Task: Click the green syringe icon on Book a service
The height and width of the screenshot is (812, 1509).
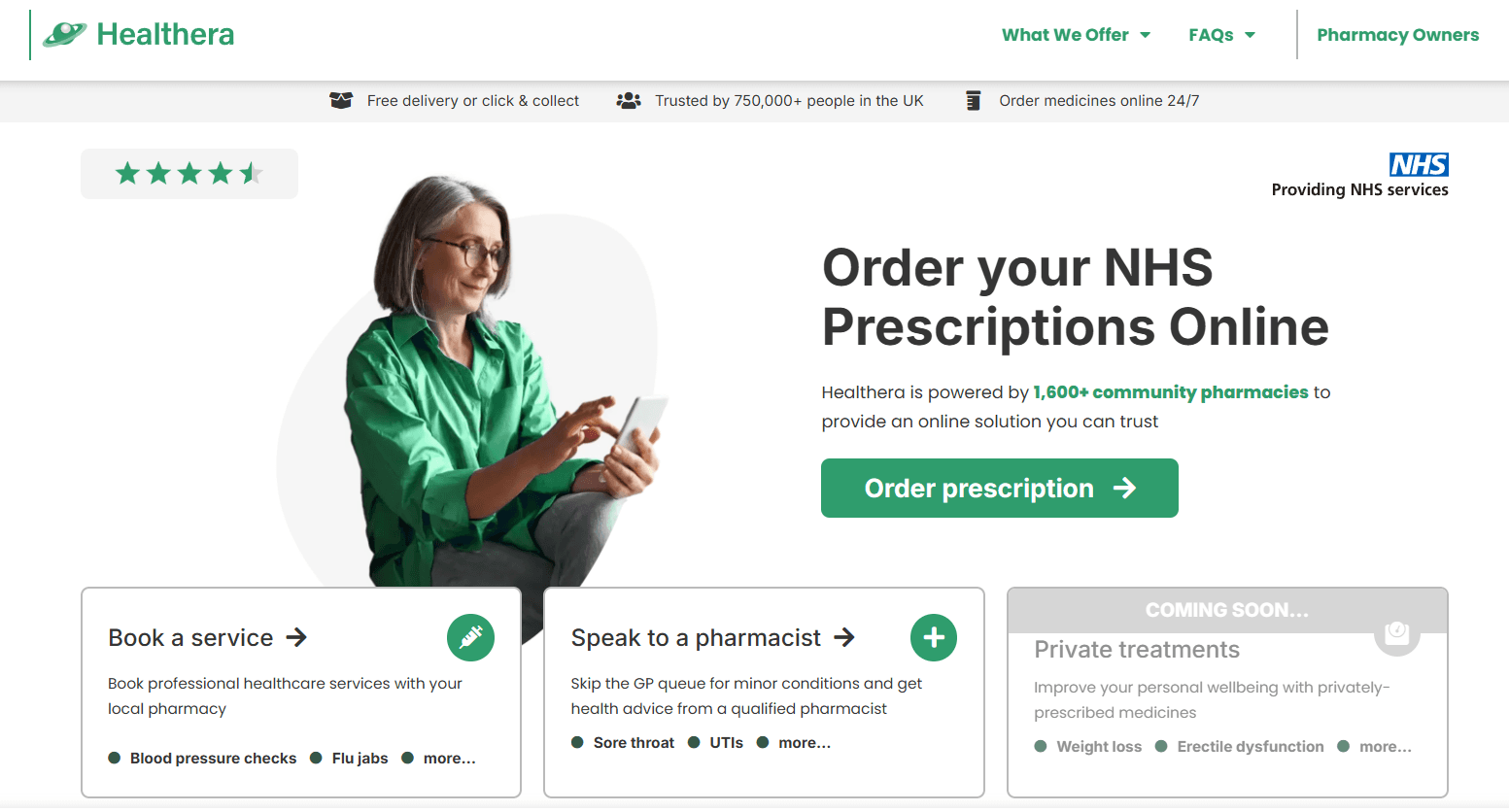Action: (470, 637)
